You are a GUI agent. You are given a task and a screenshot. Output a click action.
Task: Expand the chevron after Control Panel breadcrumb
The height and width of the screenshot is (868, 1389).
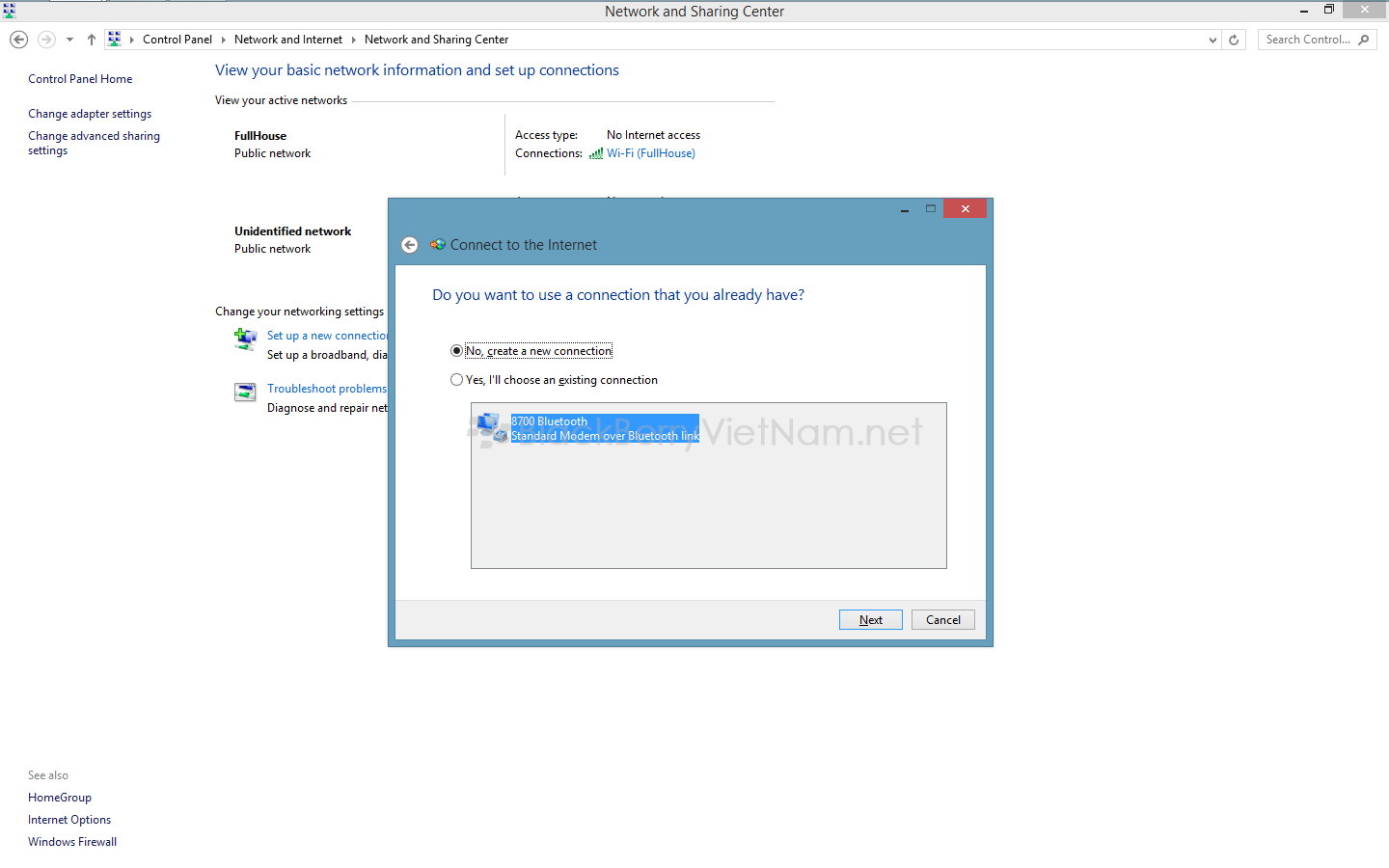(223, 40)
